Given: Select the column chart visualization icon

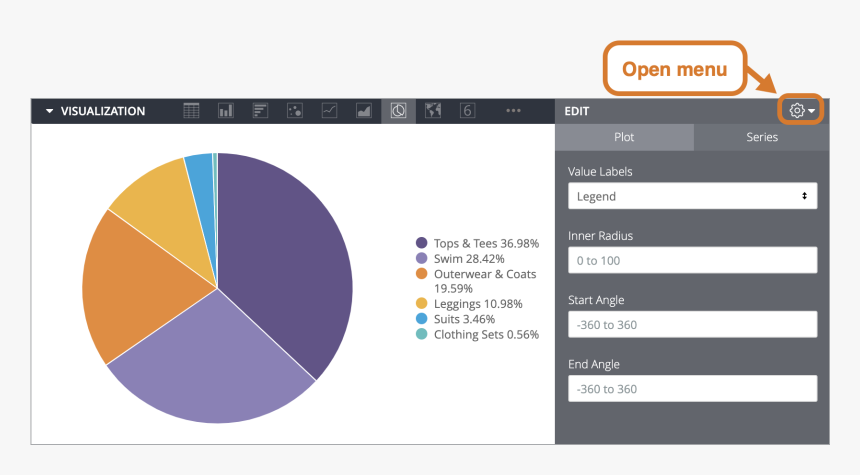Looking at the screenshot, I should [225, 111].
